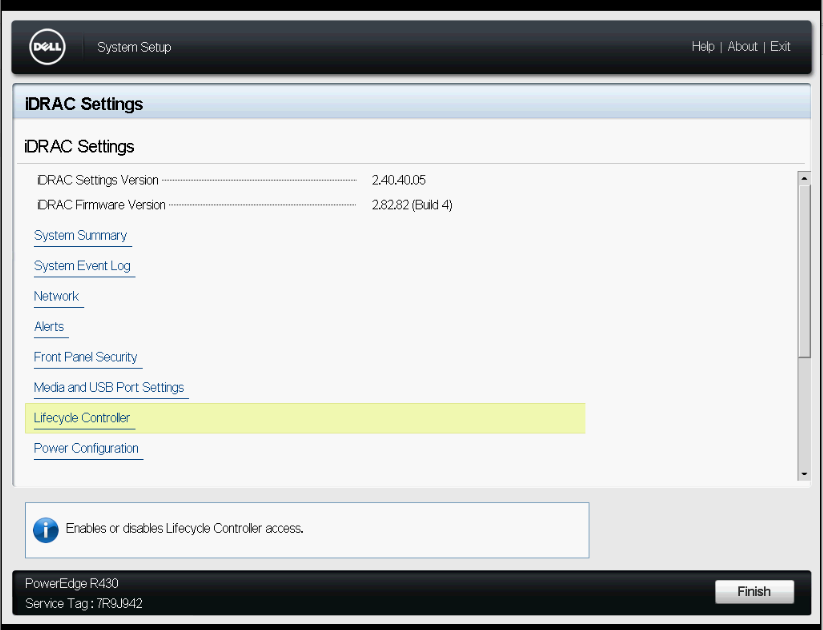Open Power Configuration options

(87, 448)
